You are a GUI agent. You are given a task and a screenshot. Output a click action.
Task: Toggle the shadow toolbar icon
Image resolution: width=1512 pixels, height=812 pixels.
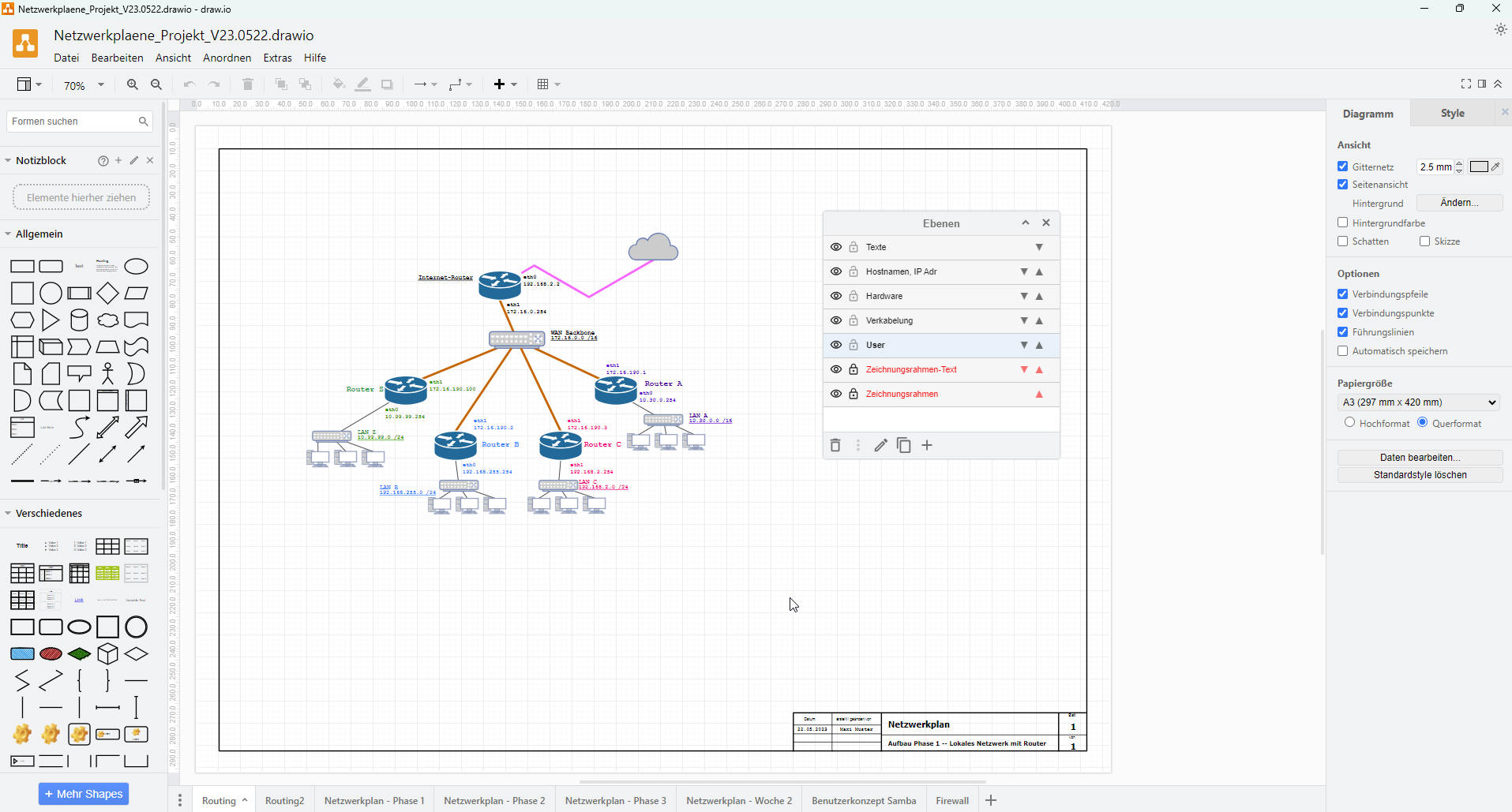click(x=387, y=84)
